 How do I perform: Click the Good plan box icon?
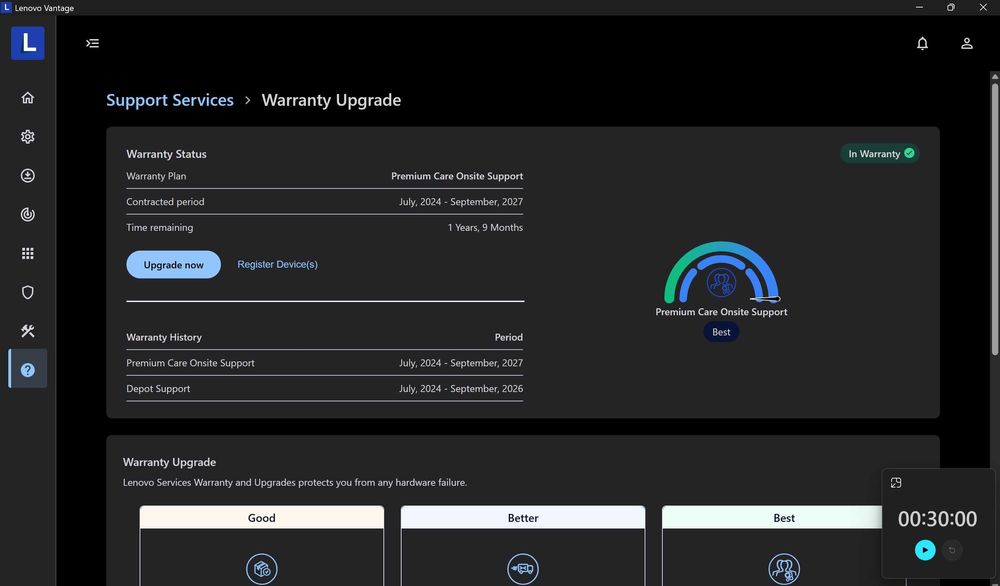[x=261, y=569]
